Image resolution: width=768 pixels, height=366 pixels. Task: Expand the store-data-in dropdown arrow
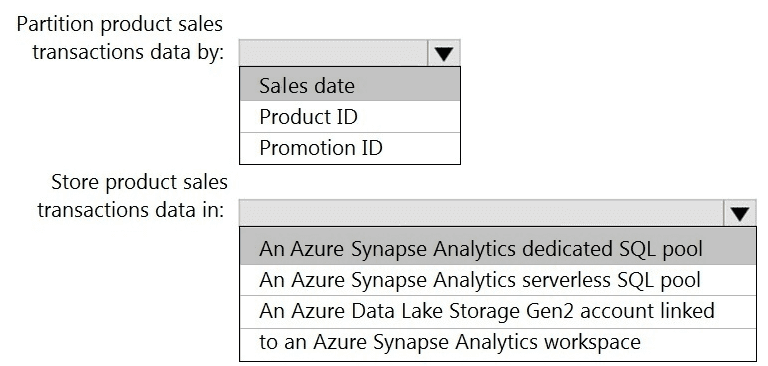click(x=740, y=213)
